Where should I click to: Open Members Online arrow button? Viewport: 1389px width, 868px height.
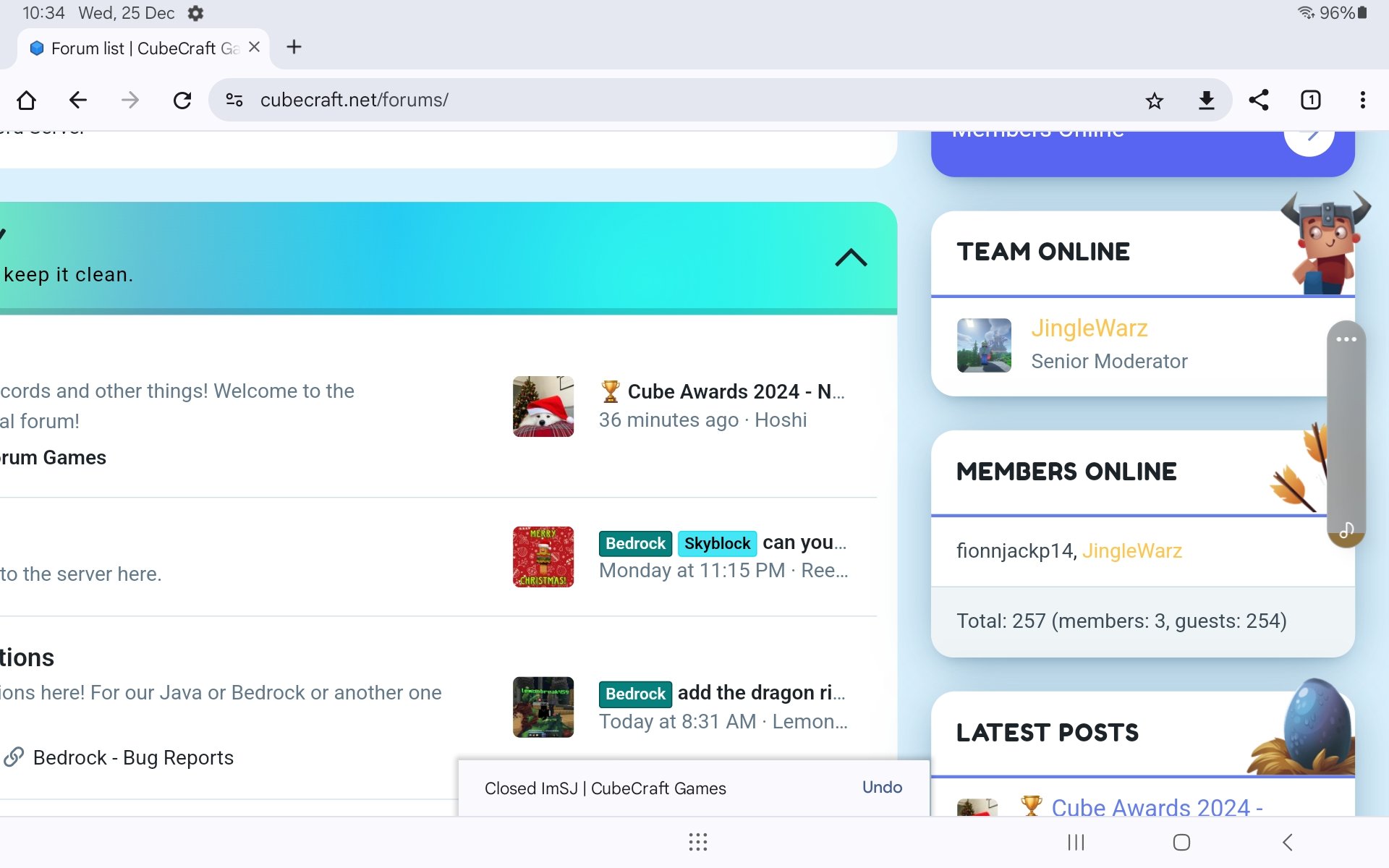[1309, 137]
